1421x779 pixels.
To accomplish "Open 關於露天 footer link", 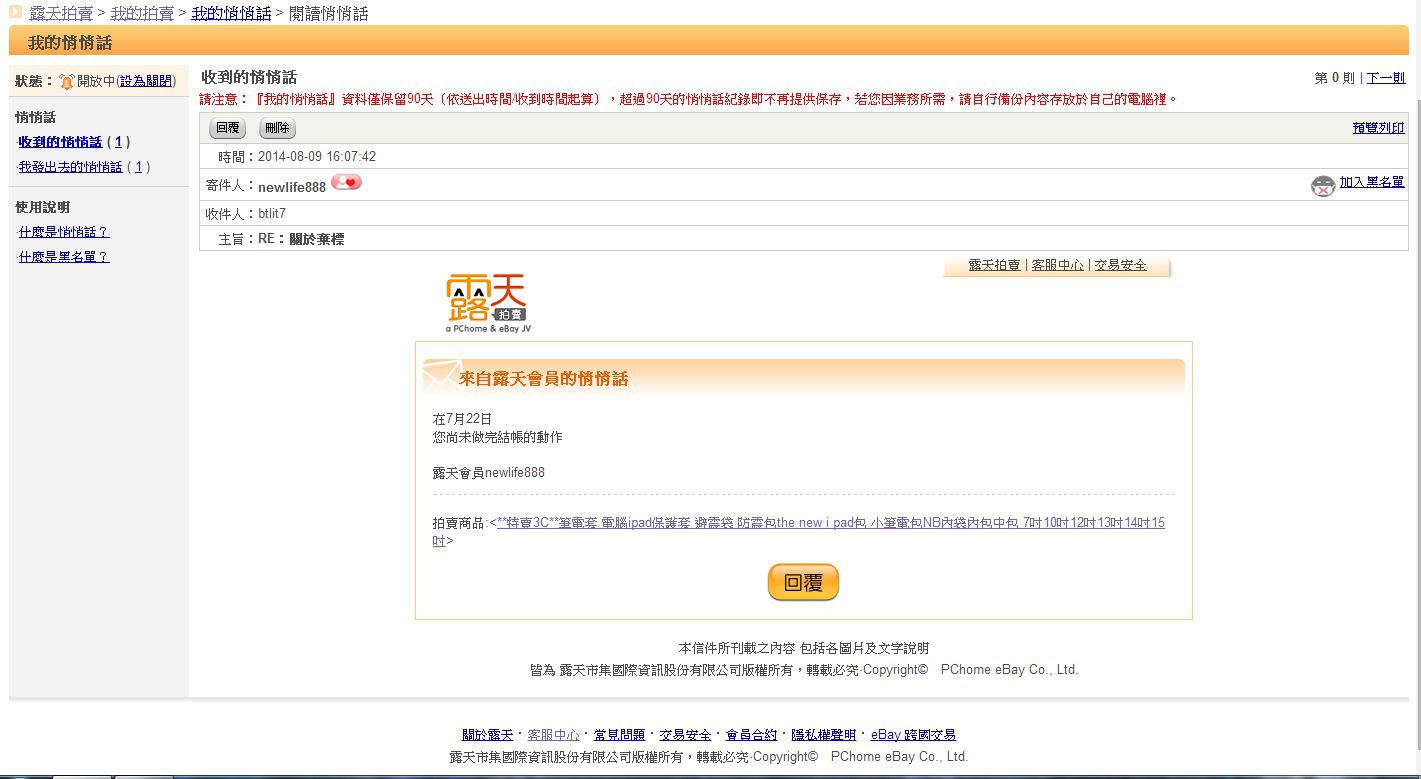I will pos(487,735).
